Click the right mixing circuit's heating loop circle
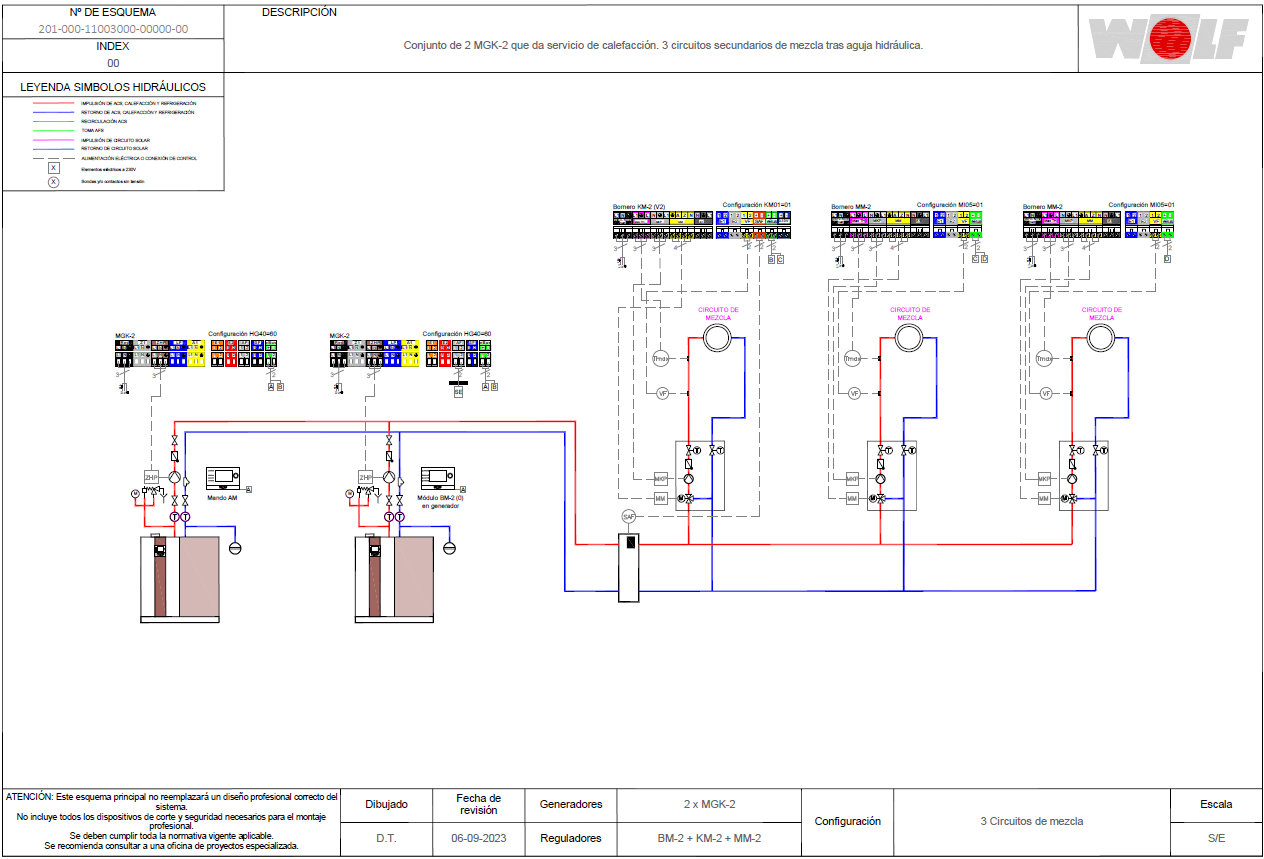1264x859 pixels. click(1100, 338)
